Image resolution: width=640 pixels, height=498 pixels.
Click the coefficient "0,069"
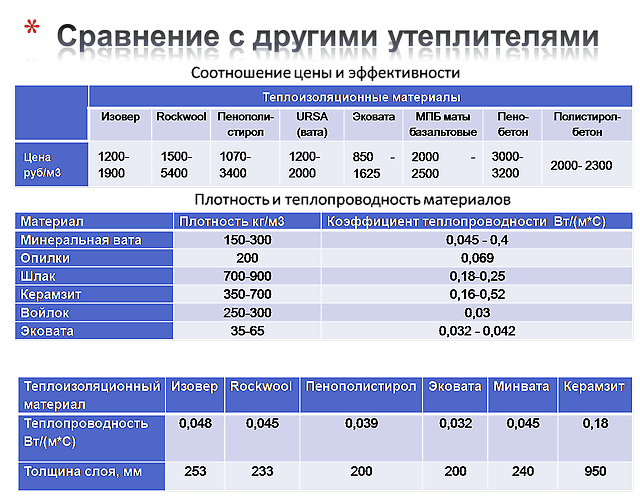pos(477,258)
